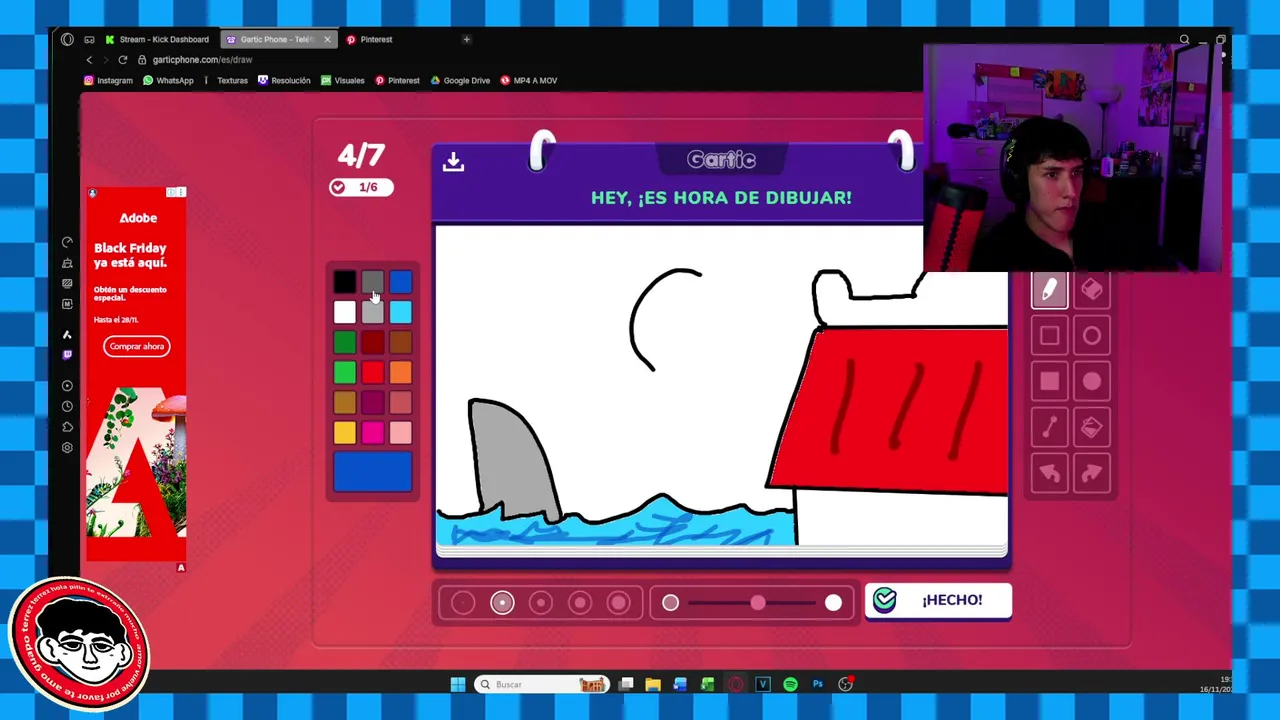This screenshot has width=1280, height=720.
Task: Adjust the opacity slider handle
Action: pyautogui.click(x=758, y=602)
